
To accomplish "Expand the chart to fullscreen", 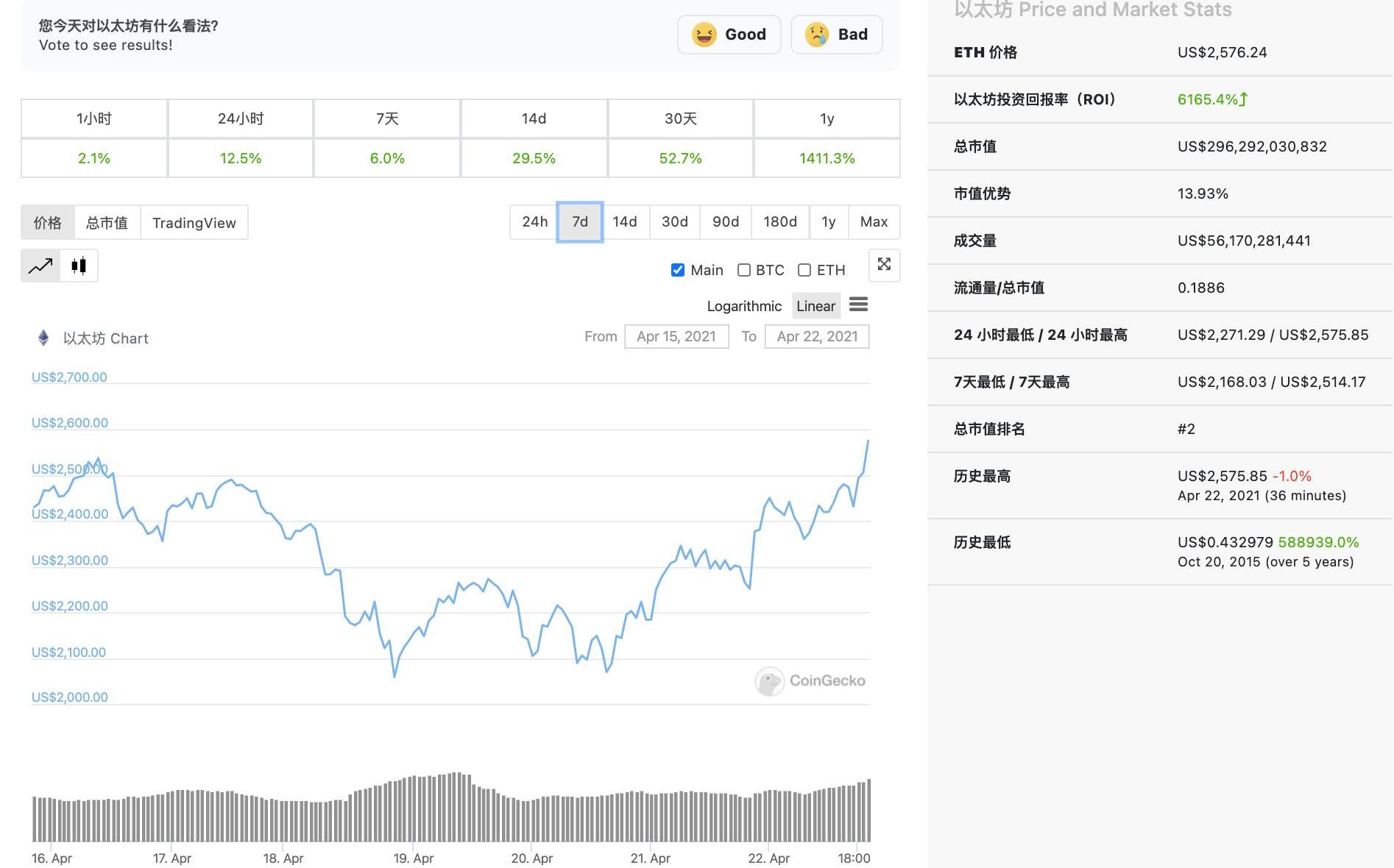I will click(884, 264).
